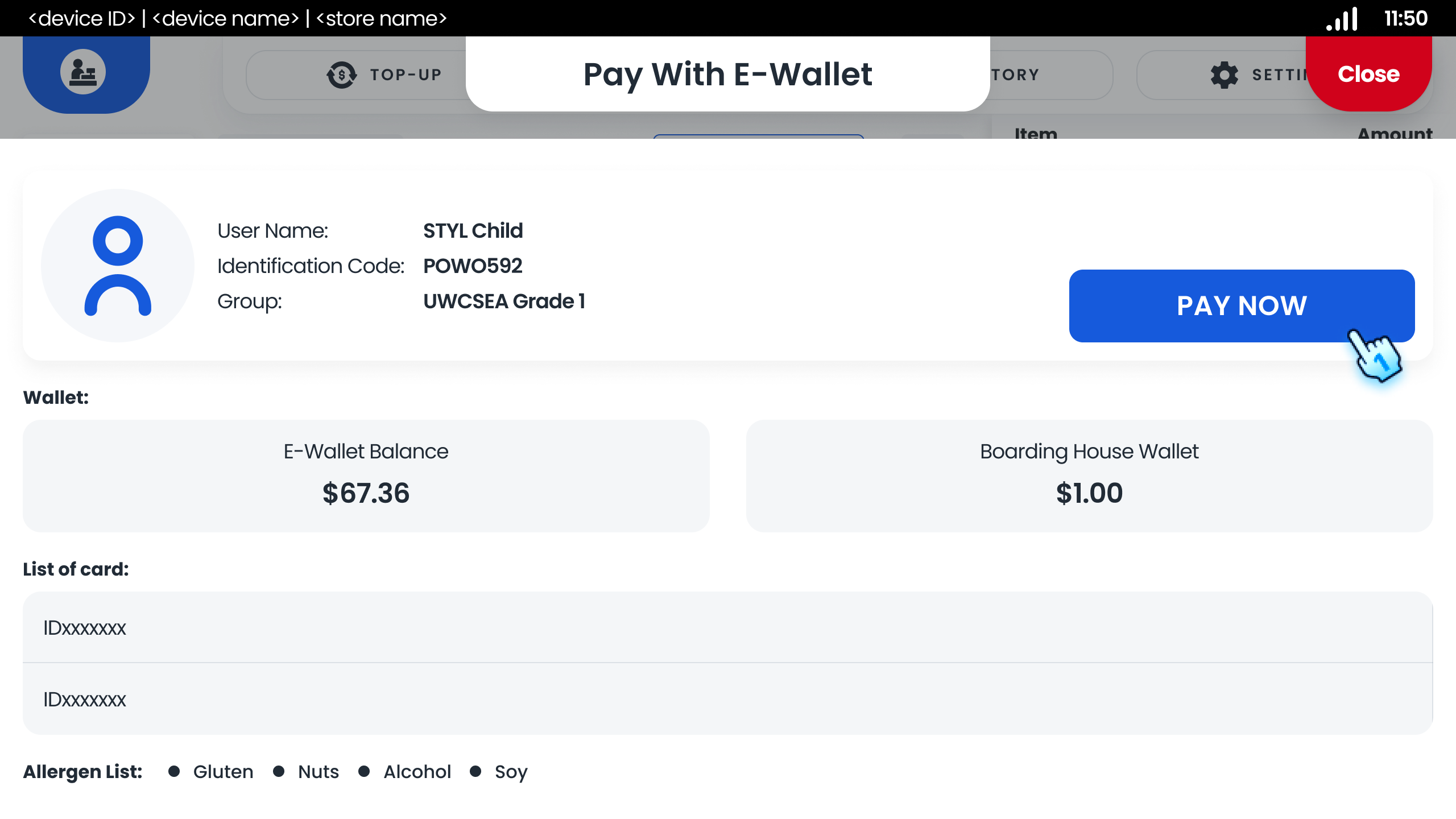Click the circular Top-Up currency icon
Screen dimensions: 1456x819
(x=340, y=74)
